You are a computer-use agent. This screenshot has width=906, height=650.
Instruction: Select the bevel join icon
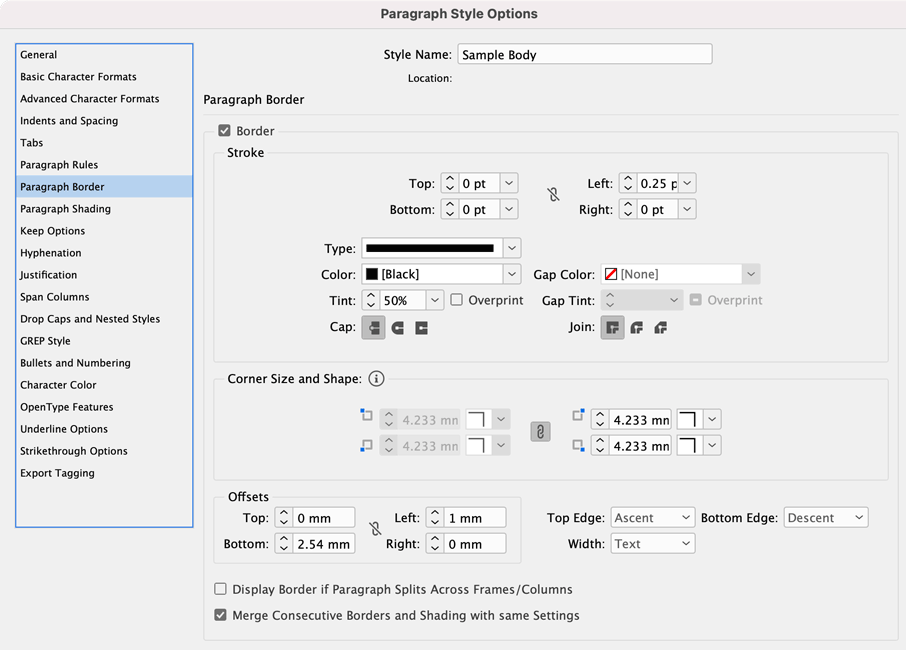click(x=661, y=328)
